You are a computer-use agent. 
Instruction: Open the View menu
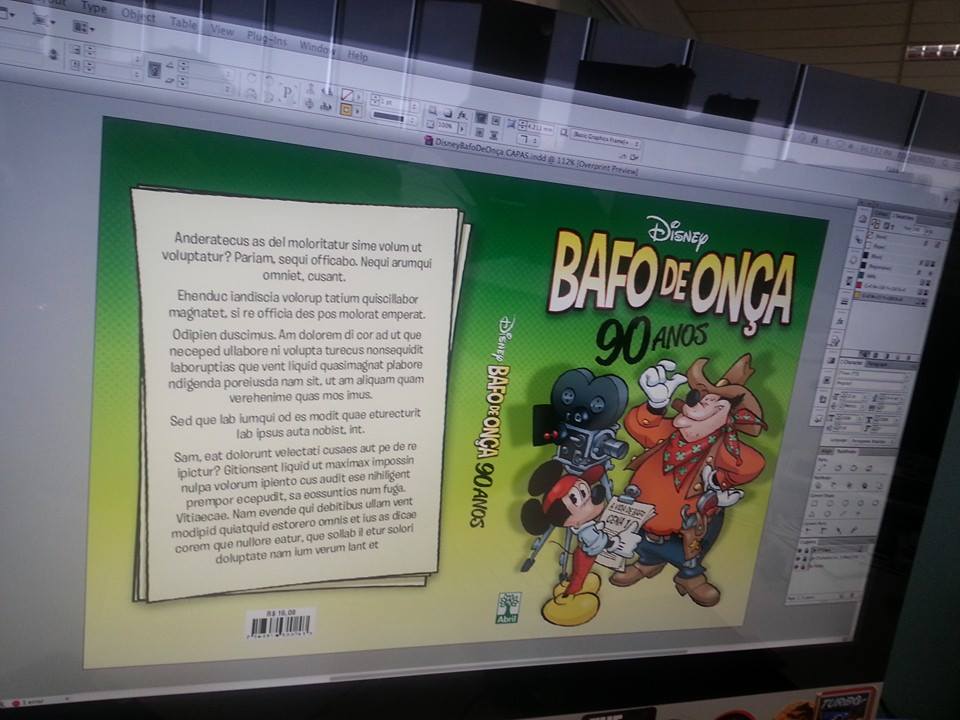pyautogui.click(x=222, y=31)
